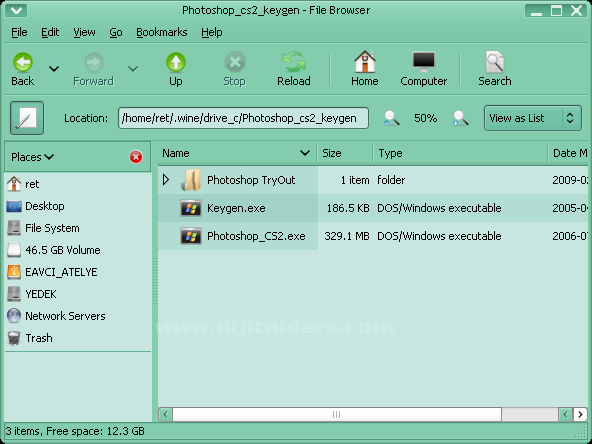Click the 1 item size cell
The width and height of the screenshot is (592, 444).
click(355, 180)
